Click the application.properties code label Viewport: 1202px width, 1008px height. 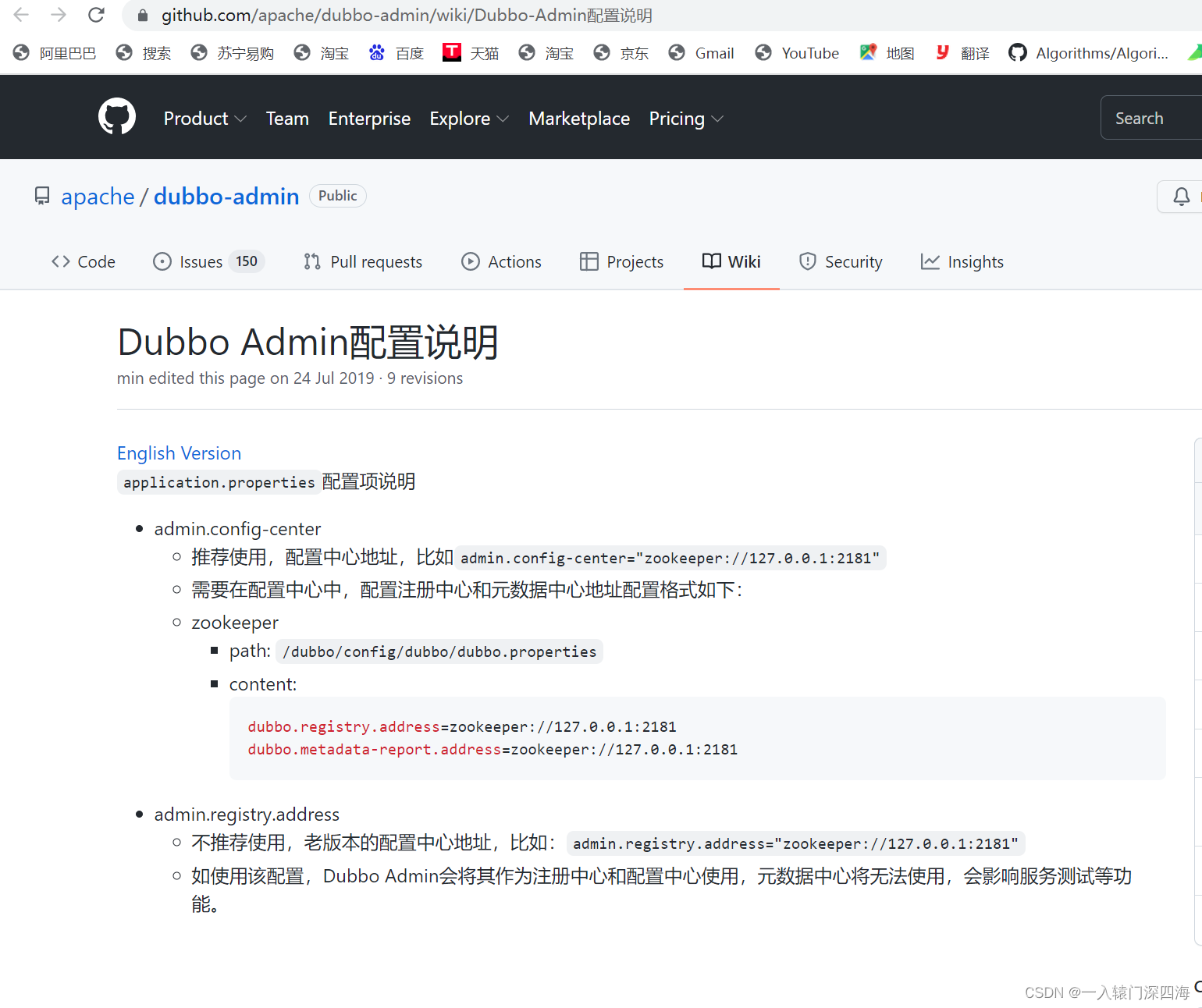(x=219, y=482)
